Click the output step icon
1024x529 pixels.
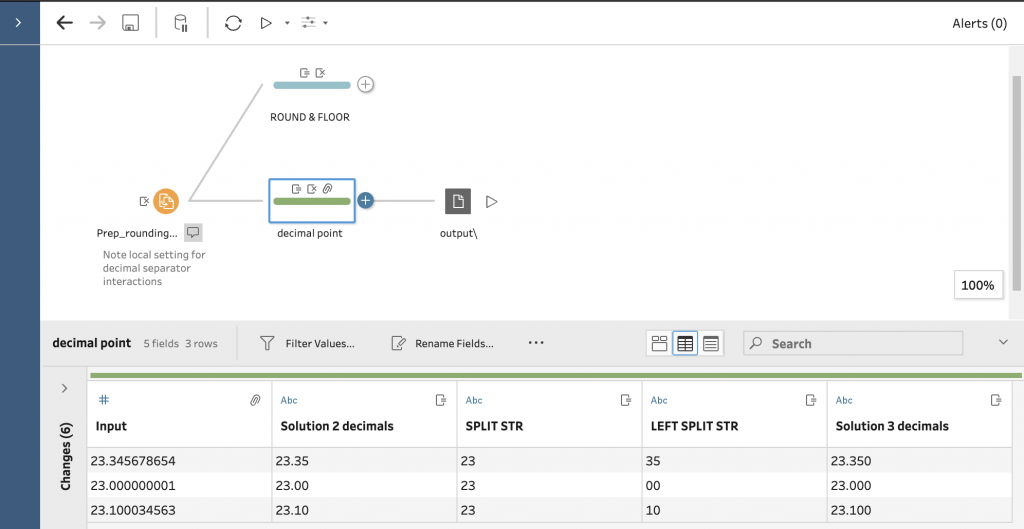[x=458, y=201]
